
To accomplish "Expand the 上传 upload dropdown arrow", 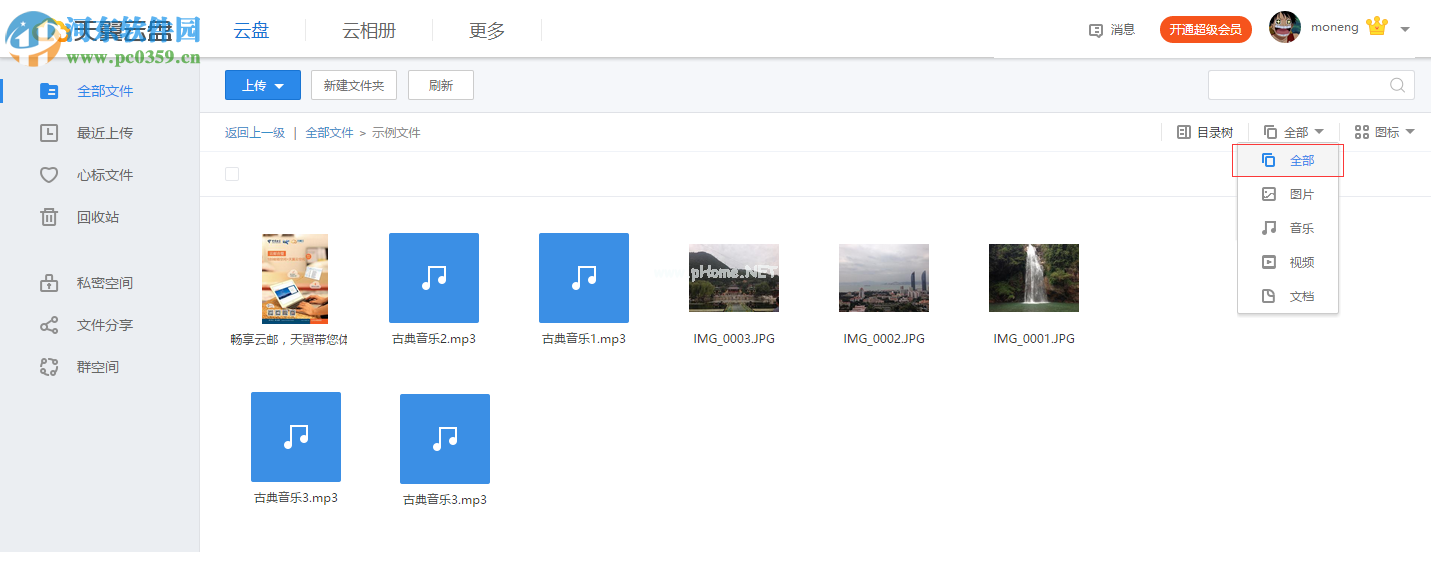I will pos(280,86).
